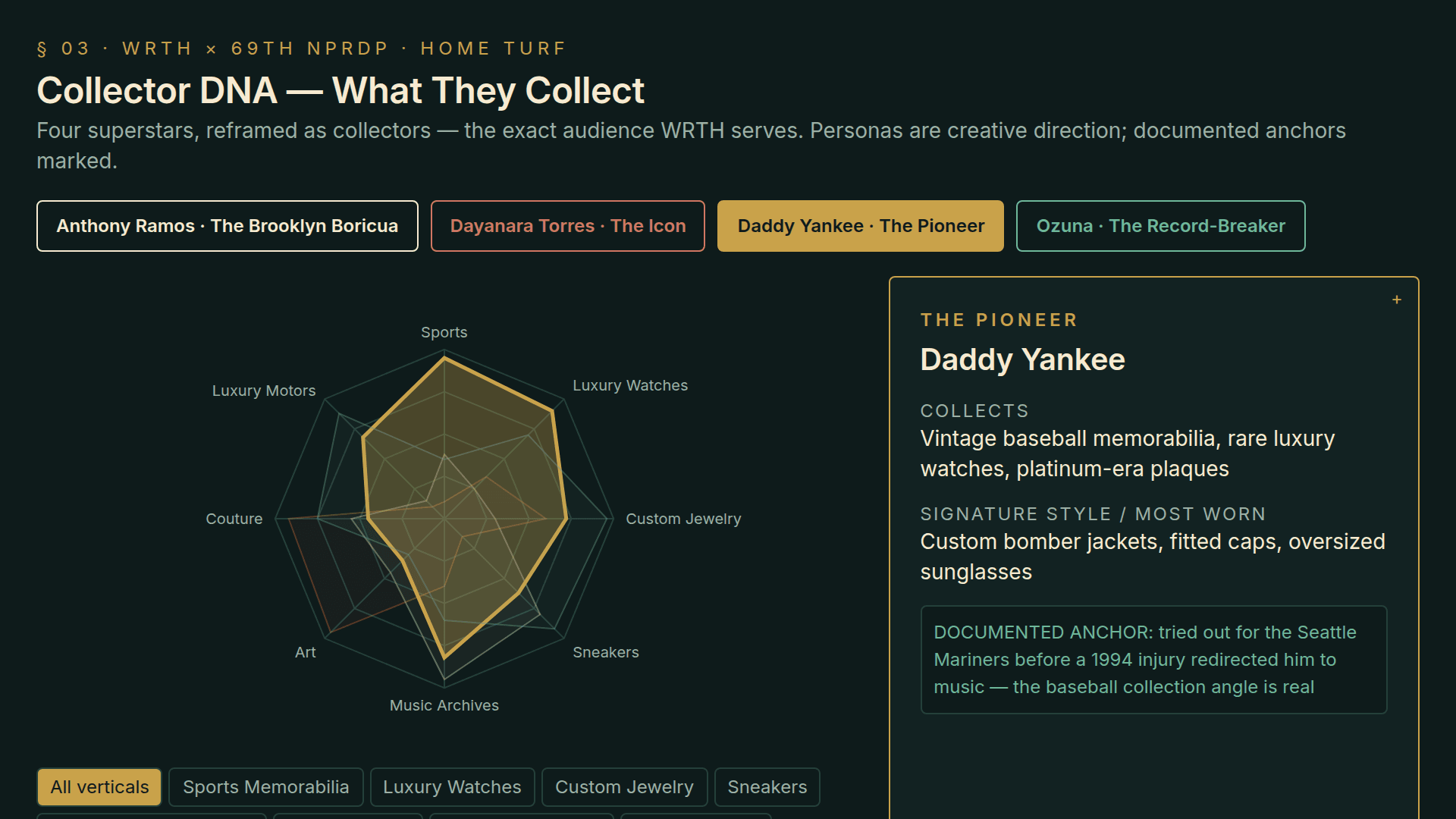Image resolution: width=1456 pixels, height=819 pixels.
Task: Click the DOCUMENTED ANCHOR note box
Action: (1153, 660)
